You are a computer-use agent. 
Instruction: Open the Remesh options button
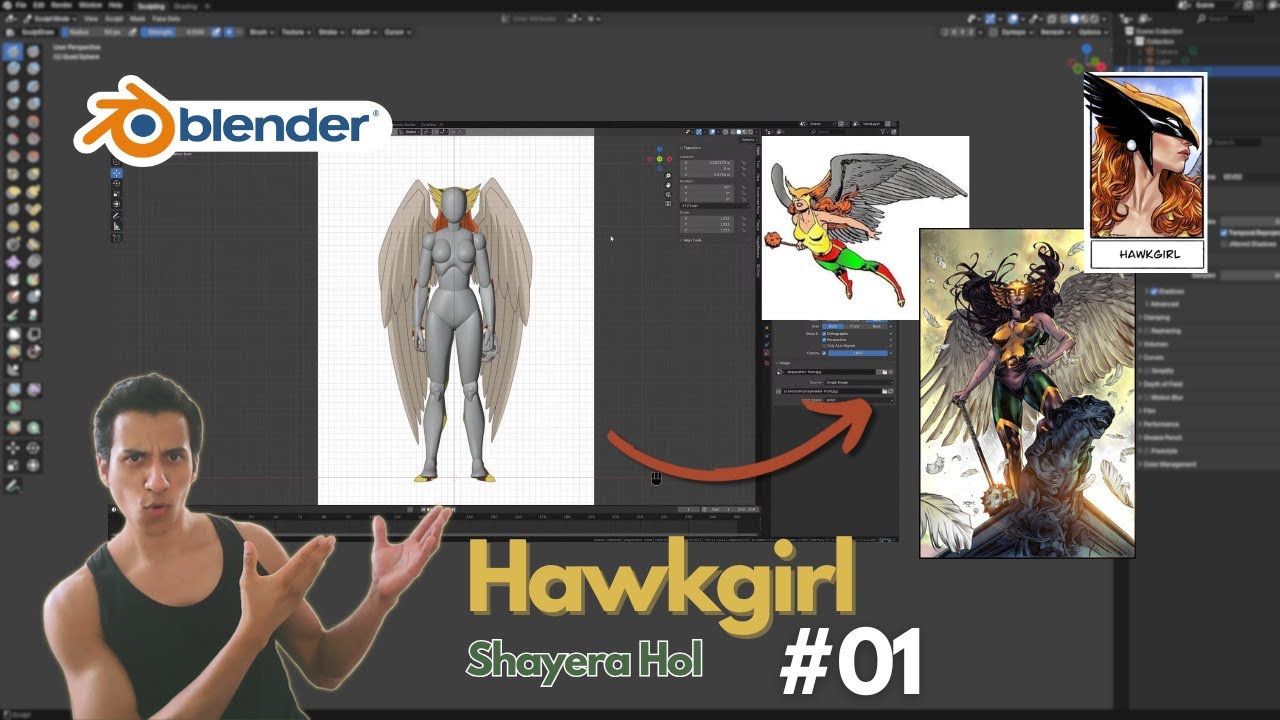click(x=1055, y=32)
